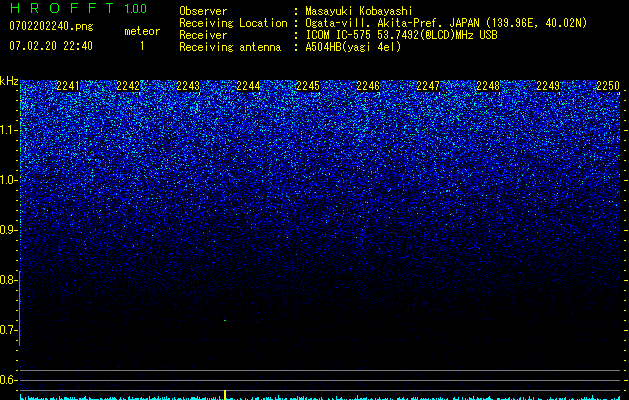Screen dimensions: 629x400
Task: Click the 2241 time marker
Action: tap(68, 86)
